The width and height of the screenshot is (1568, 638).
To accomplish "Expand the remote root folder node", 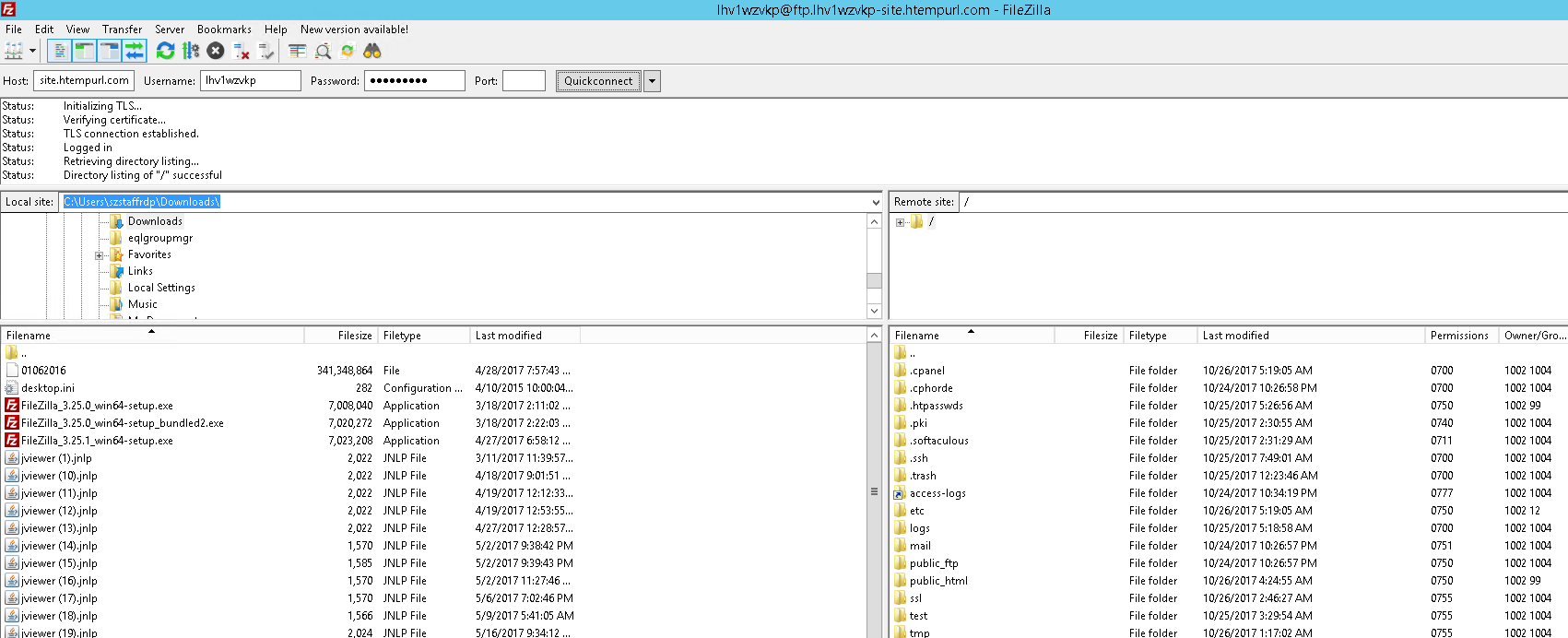I will point(900,222).
